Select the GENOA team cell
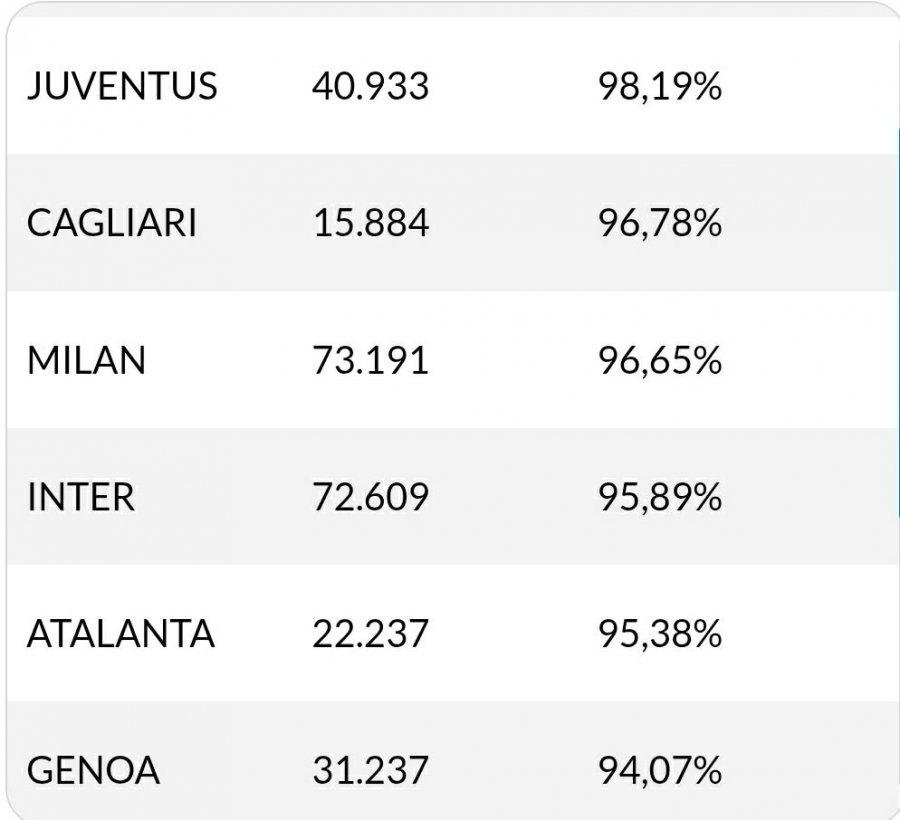 coord(93,771)
